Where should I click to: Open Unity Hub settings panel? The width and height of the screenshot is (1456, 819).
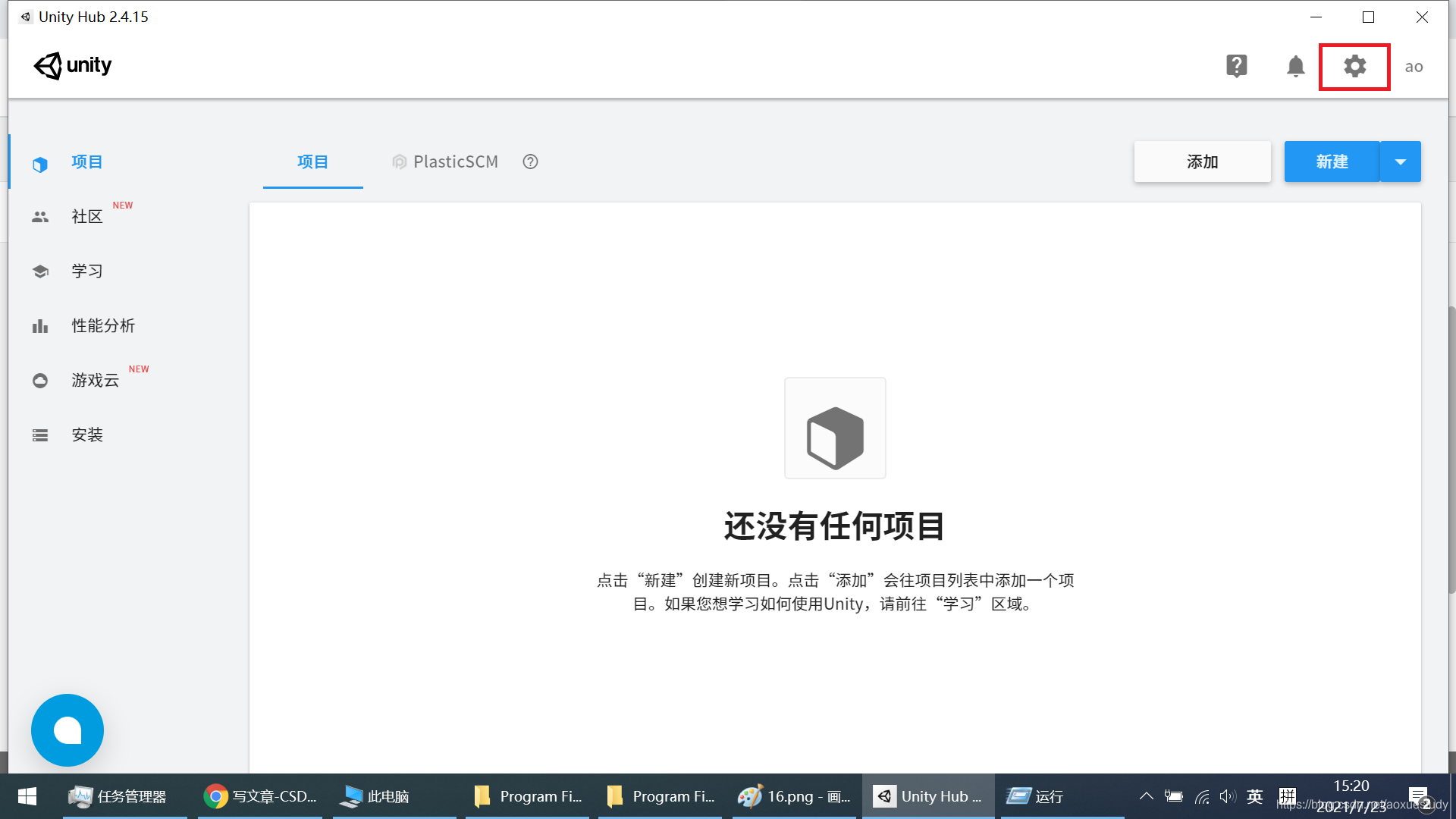point(1356,65)
